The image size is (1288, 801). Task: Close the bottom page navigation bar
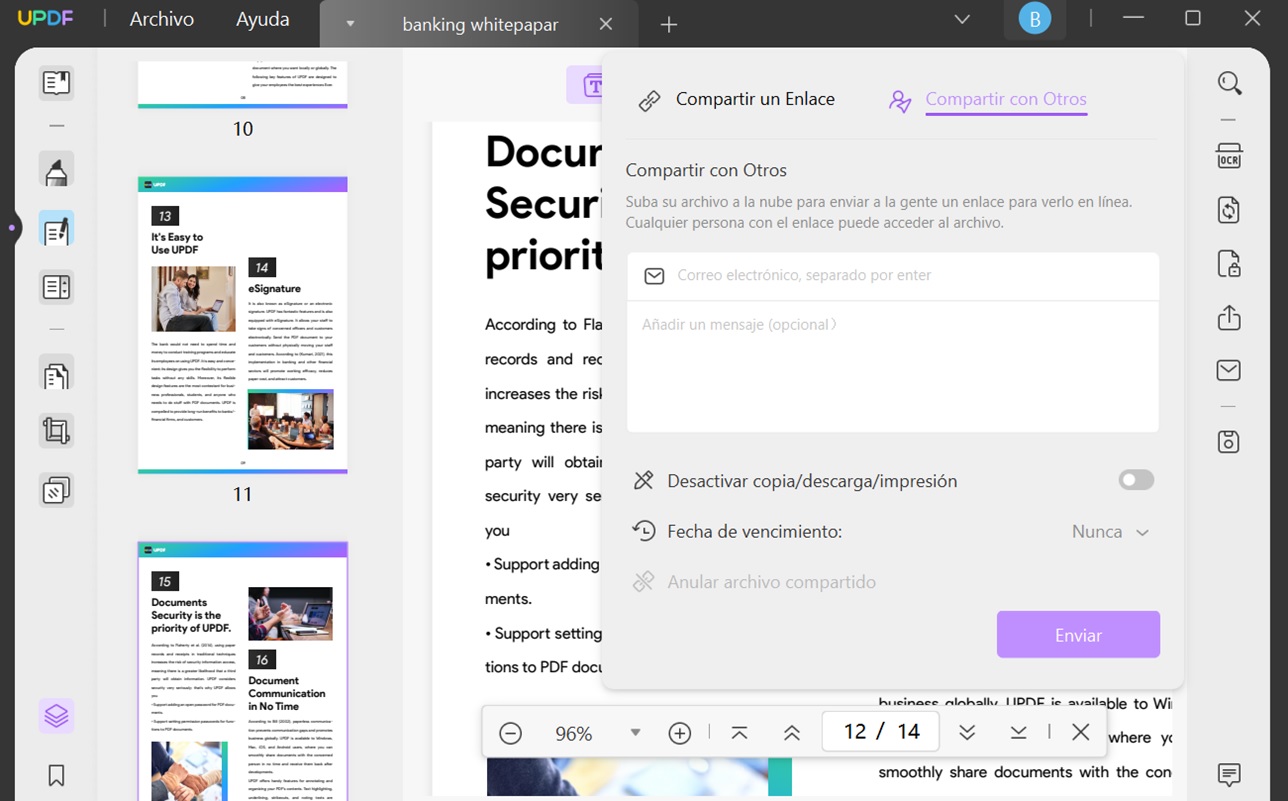click(1081, 733)
